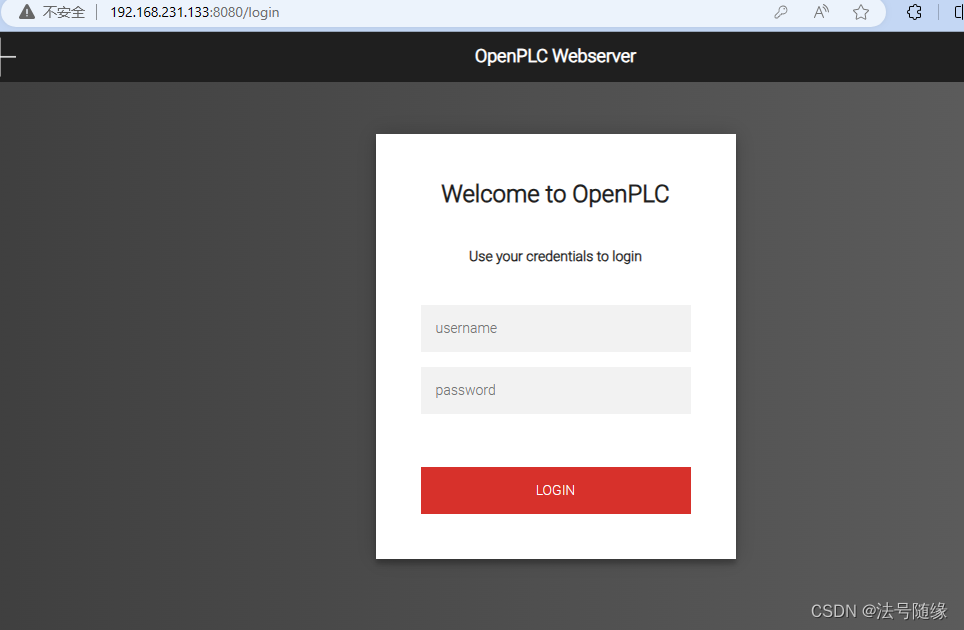Click the address bar URL 192.168.231.133:8080/login

coord(194,12)
